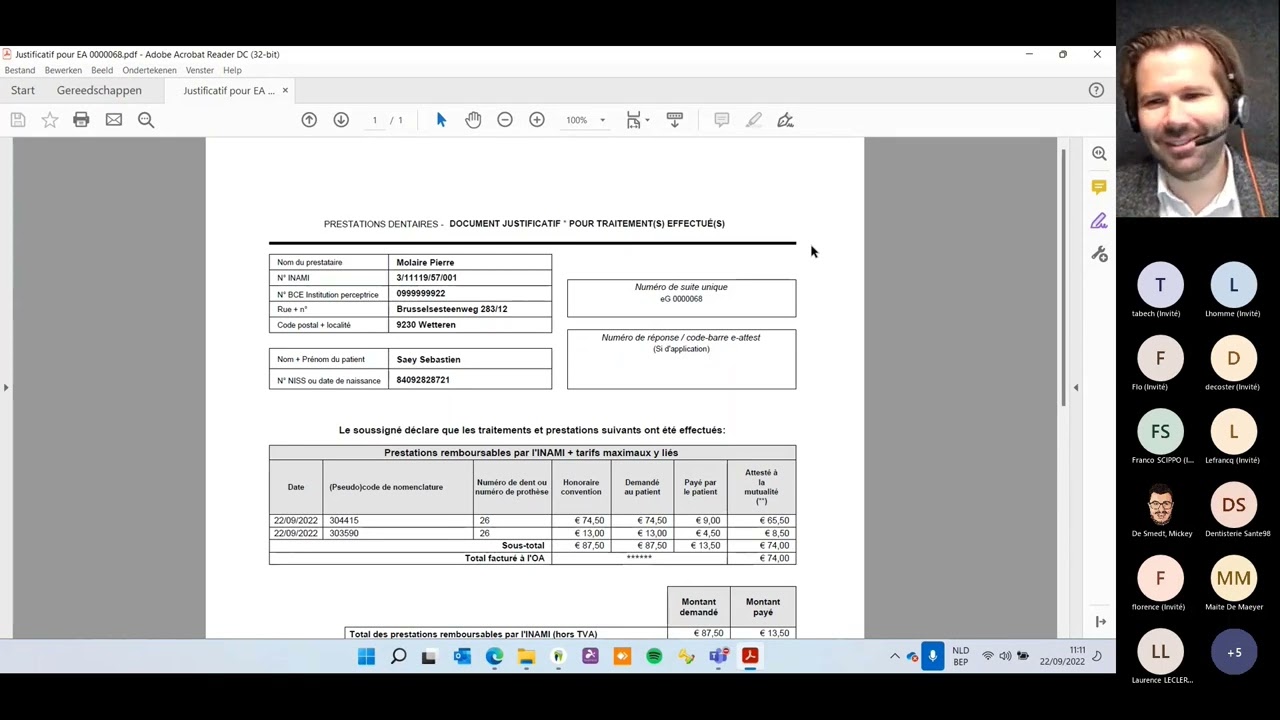Click the Save file icon
Image resolution: width=1280 pixels, height=720 pixels.
[18, 120]
